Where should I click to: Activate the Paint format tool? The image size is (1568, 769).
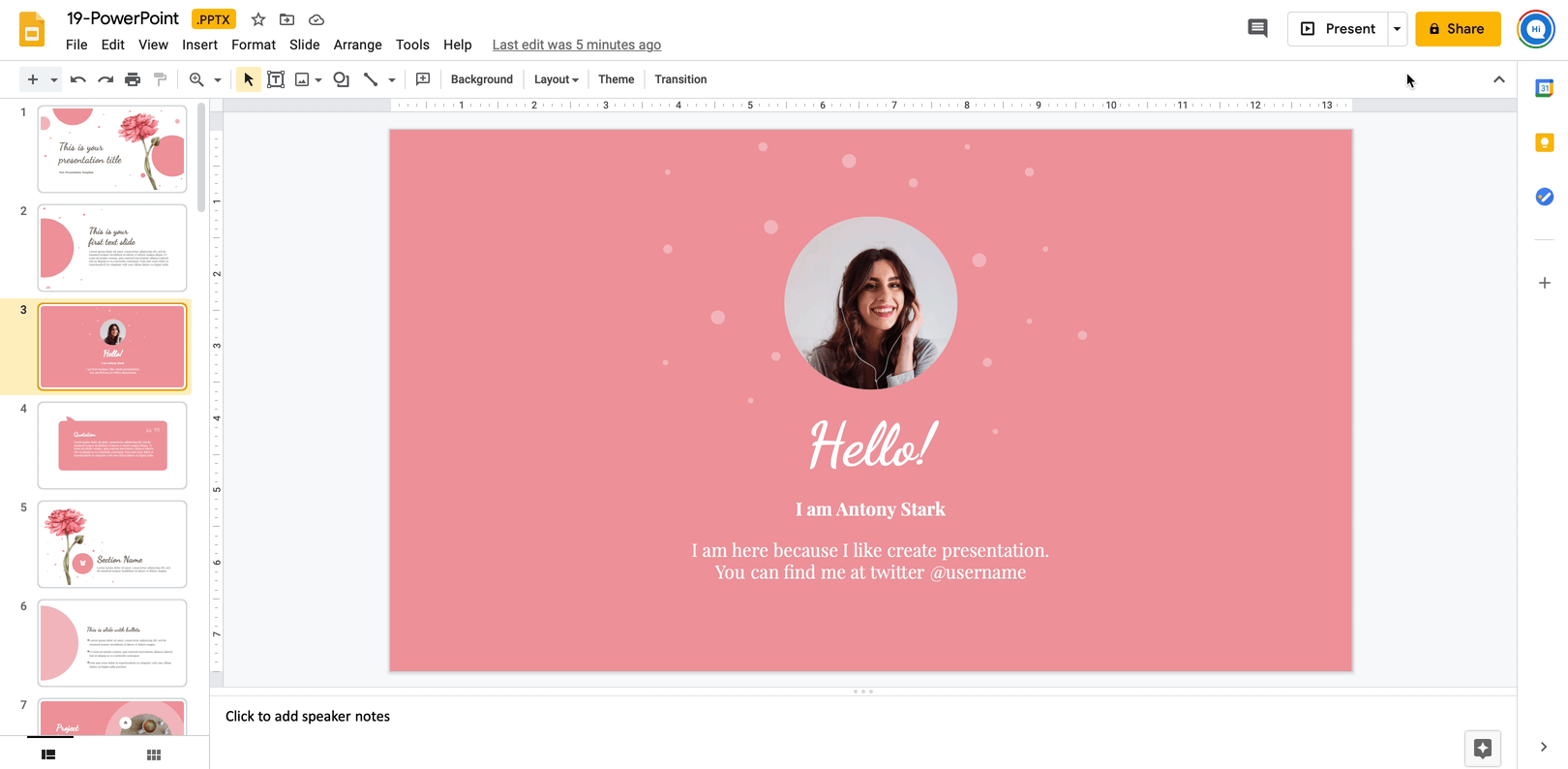(x=161, y=79)
